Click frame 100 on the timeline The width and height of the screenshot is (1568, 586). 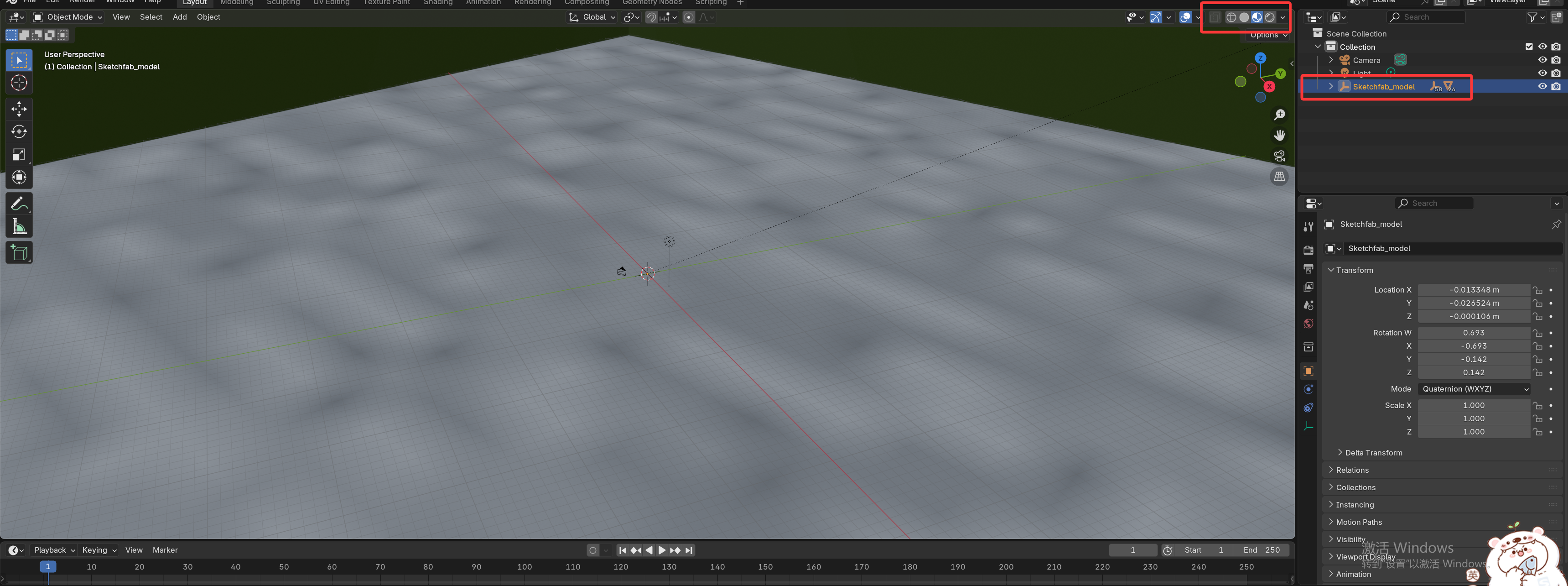(524, 567)
